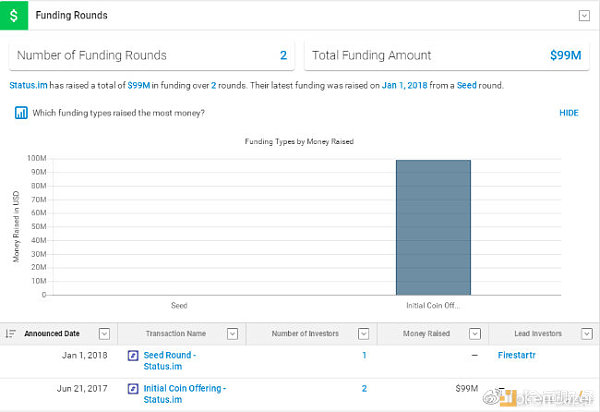Click investor count 1 in Seed Round row

point(364,355)
